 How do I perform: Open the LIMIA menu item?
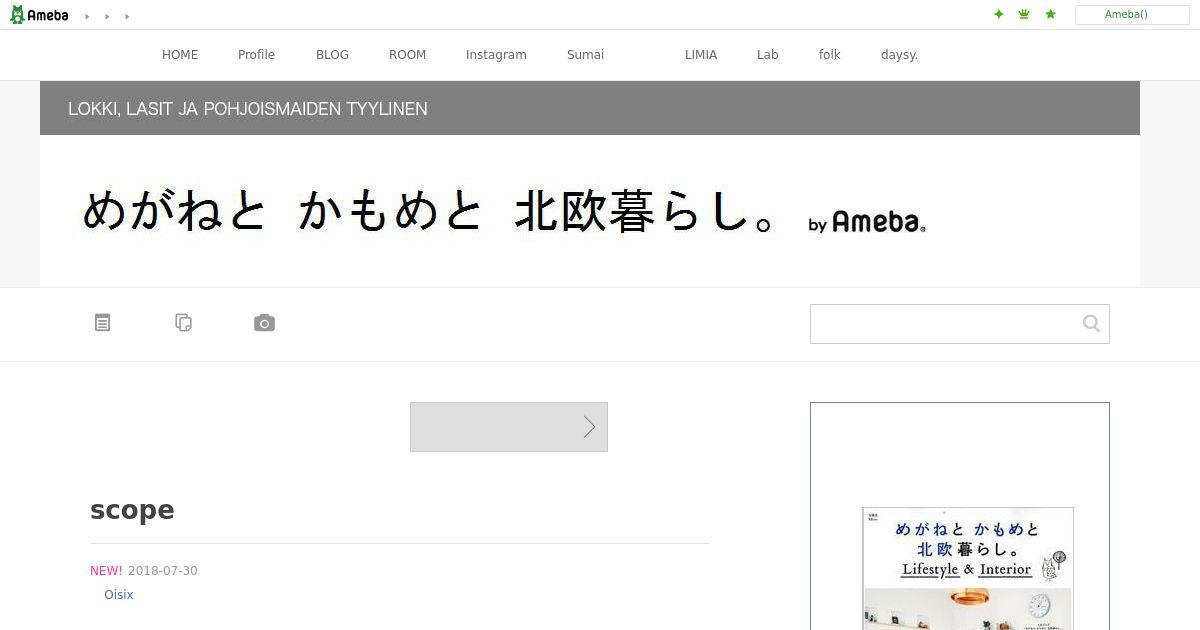click(701, 55)
